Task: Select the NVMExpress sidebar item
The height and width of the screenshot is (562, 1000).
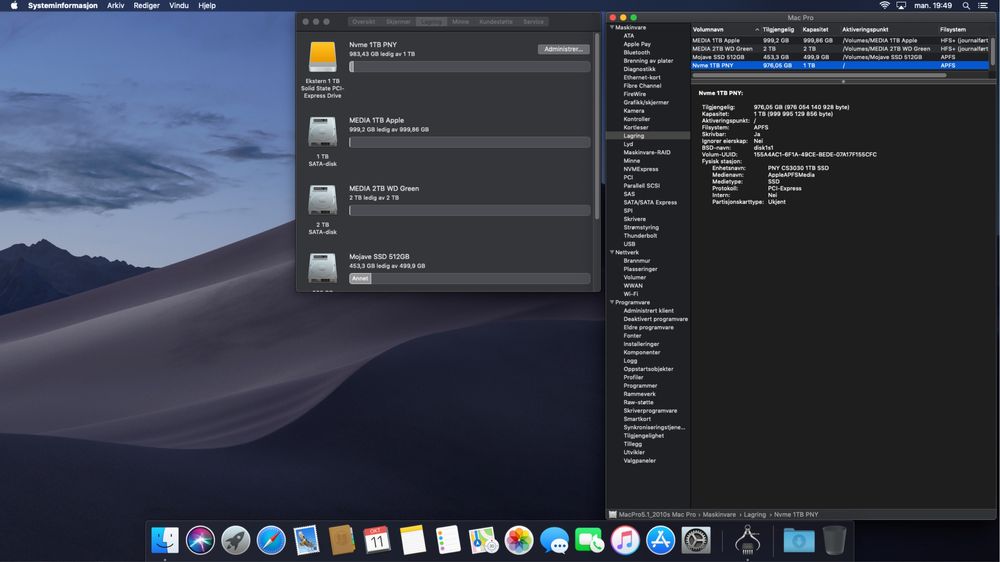Action: tap(640, 169)
